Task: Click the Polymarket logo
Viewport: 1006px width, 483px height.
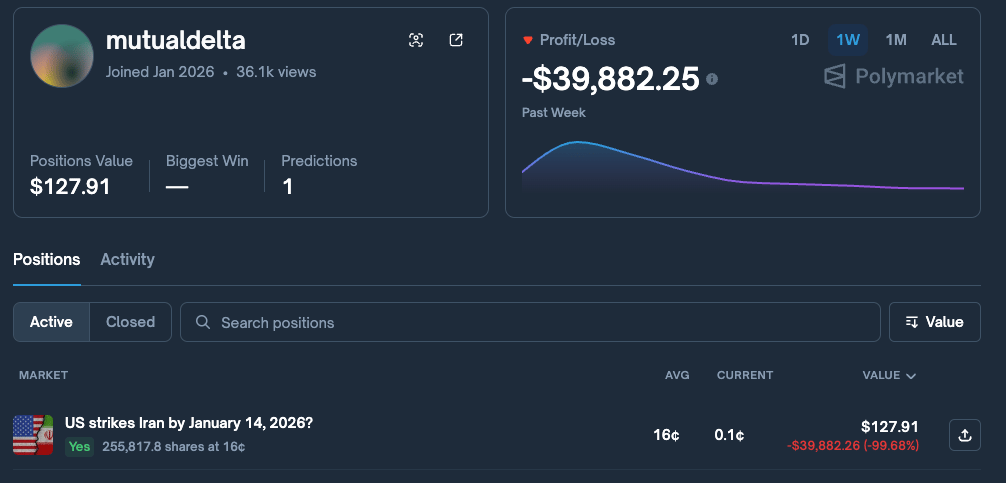Action: click(893, 76)
